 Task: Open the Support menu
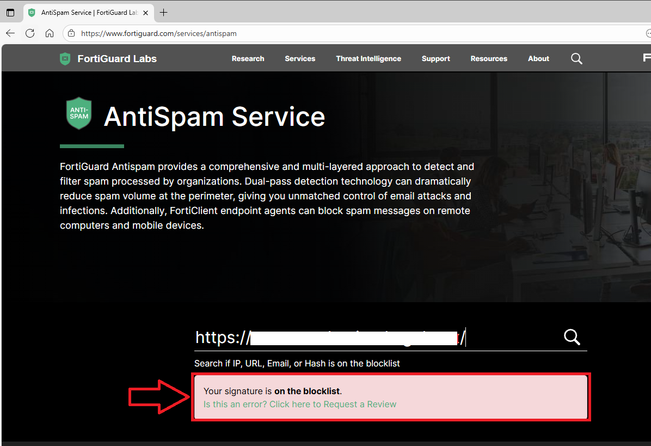tap(436, 59)
